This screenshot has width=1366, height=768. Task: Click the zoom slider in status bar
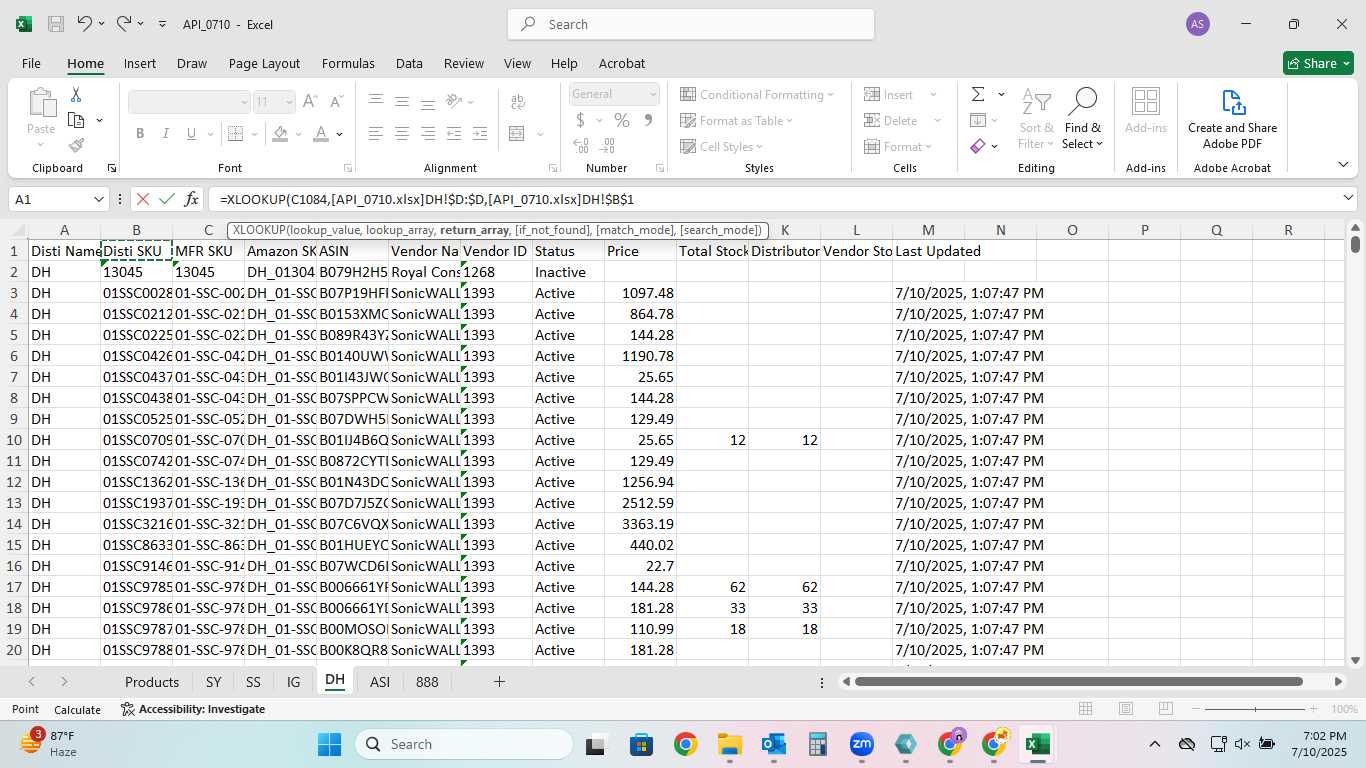pyautogui.click(x=1256, y=709)
